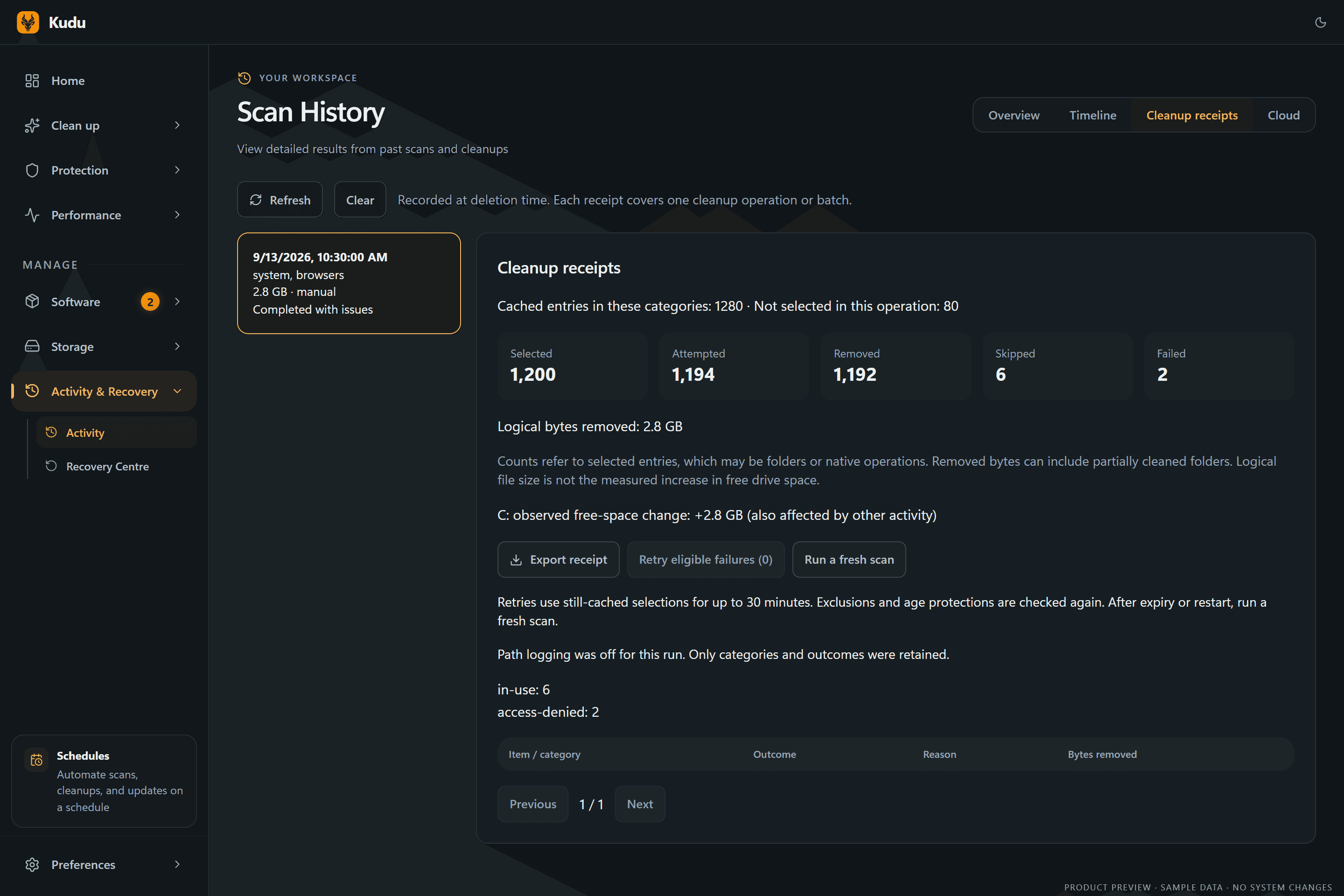
Task: Collapse the Activity & Recovery chevron
Action: pyautogui.click(x=177, y=391)
